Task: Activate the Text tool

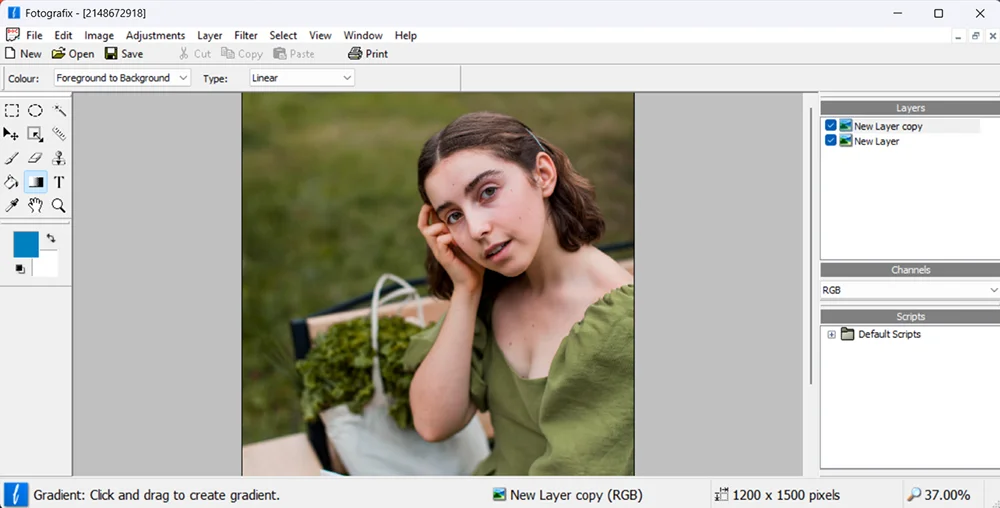Action: click(59, 182)
